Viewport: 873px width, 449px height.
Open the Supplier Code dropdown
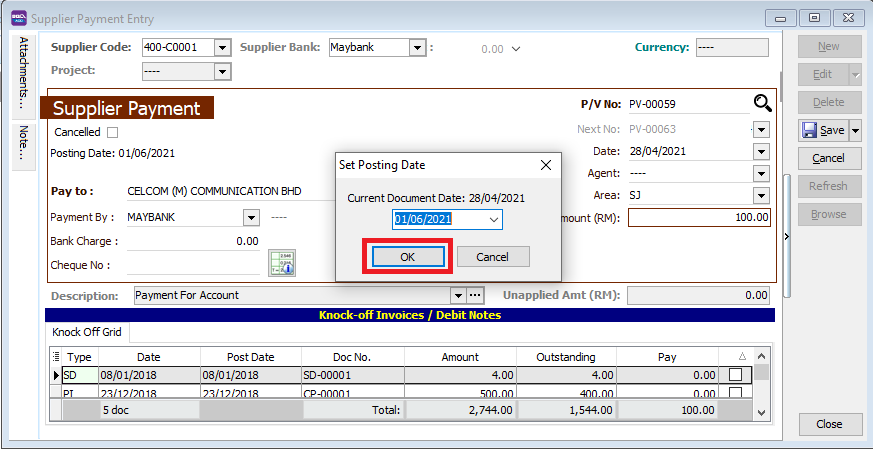coord(223,48)
